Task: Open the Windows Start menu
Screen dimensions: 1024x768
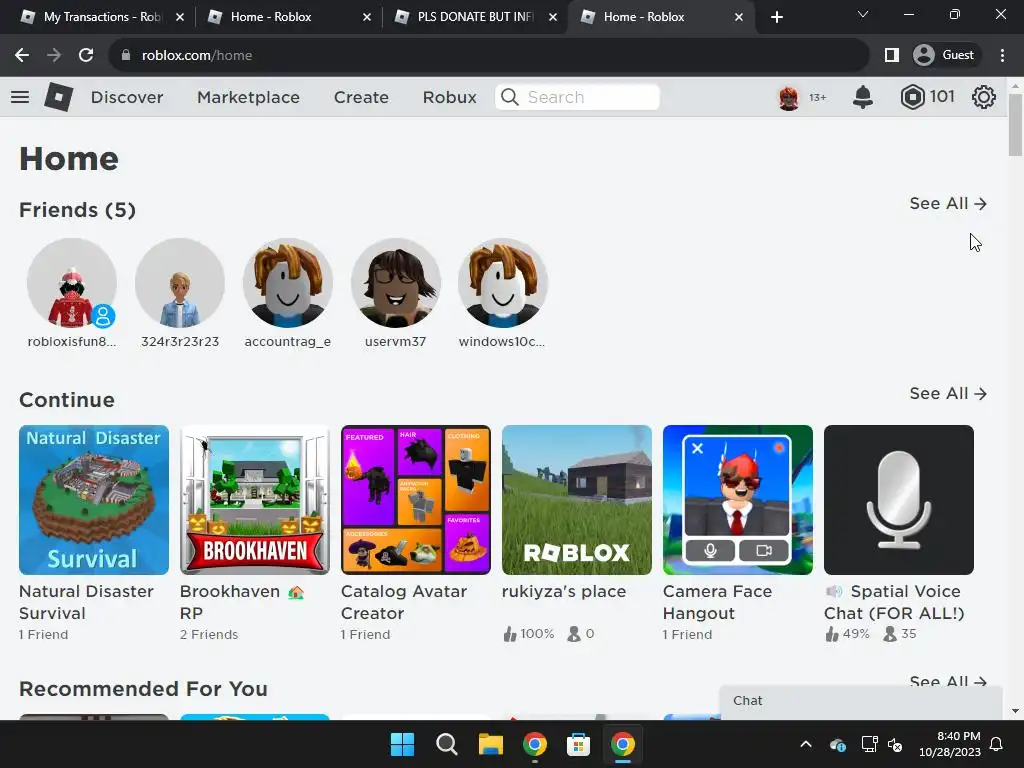Action: 402,744
